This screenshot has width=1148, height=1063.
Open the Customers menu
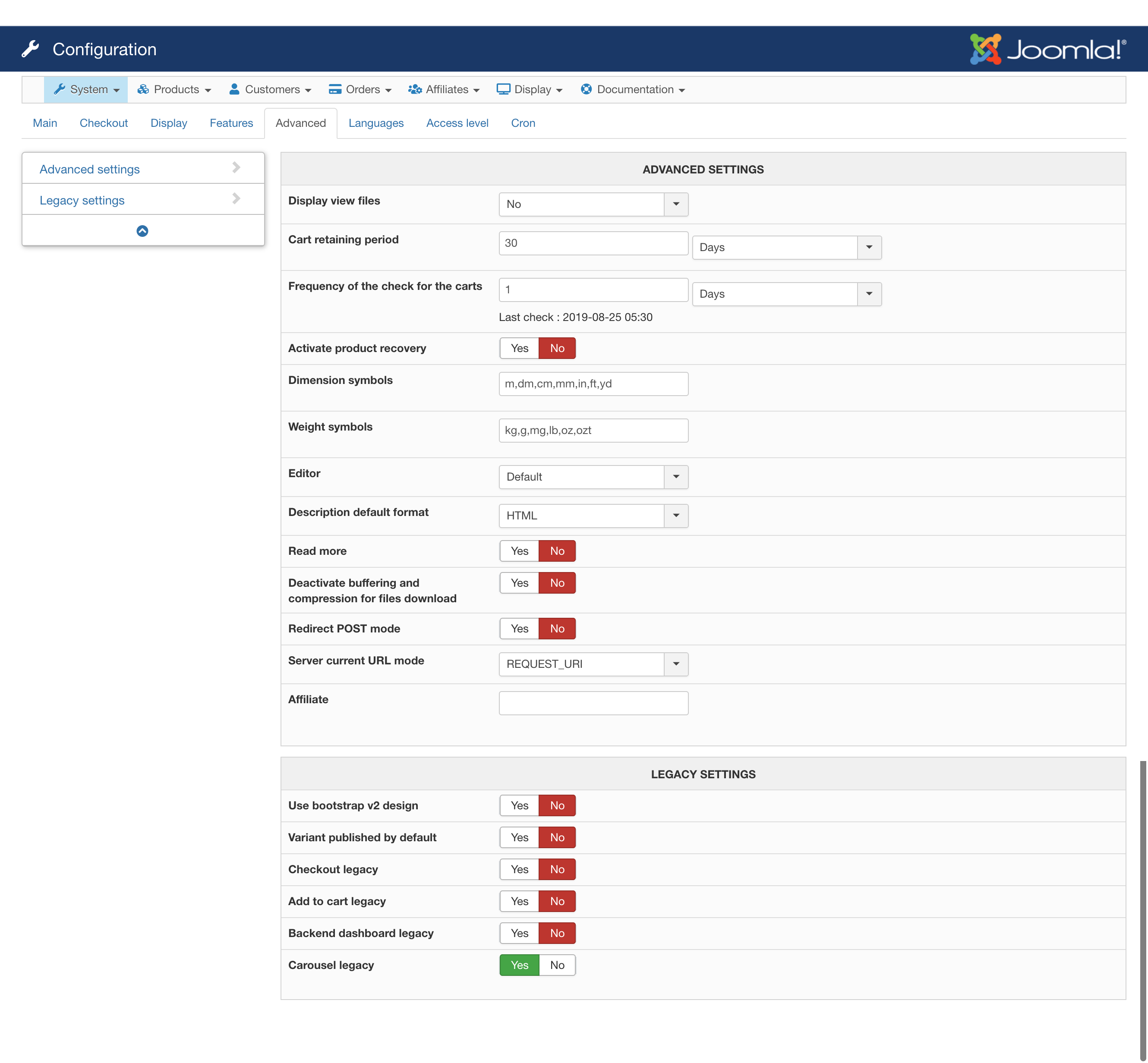[270, 89]
